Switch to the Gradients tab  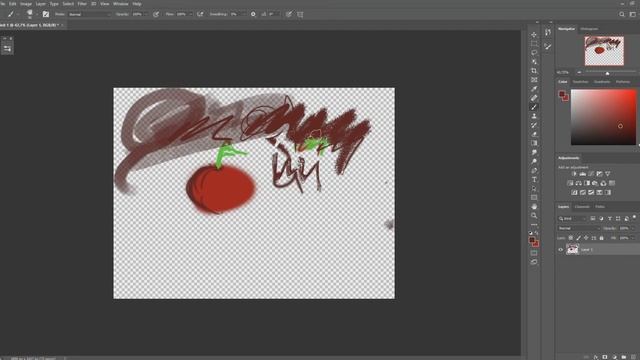click(x=602, y=82)
